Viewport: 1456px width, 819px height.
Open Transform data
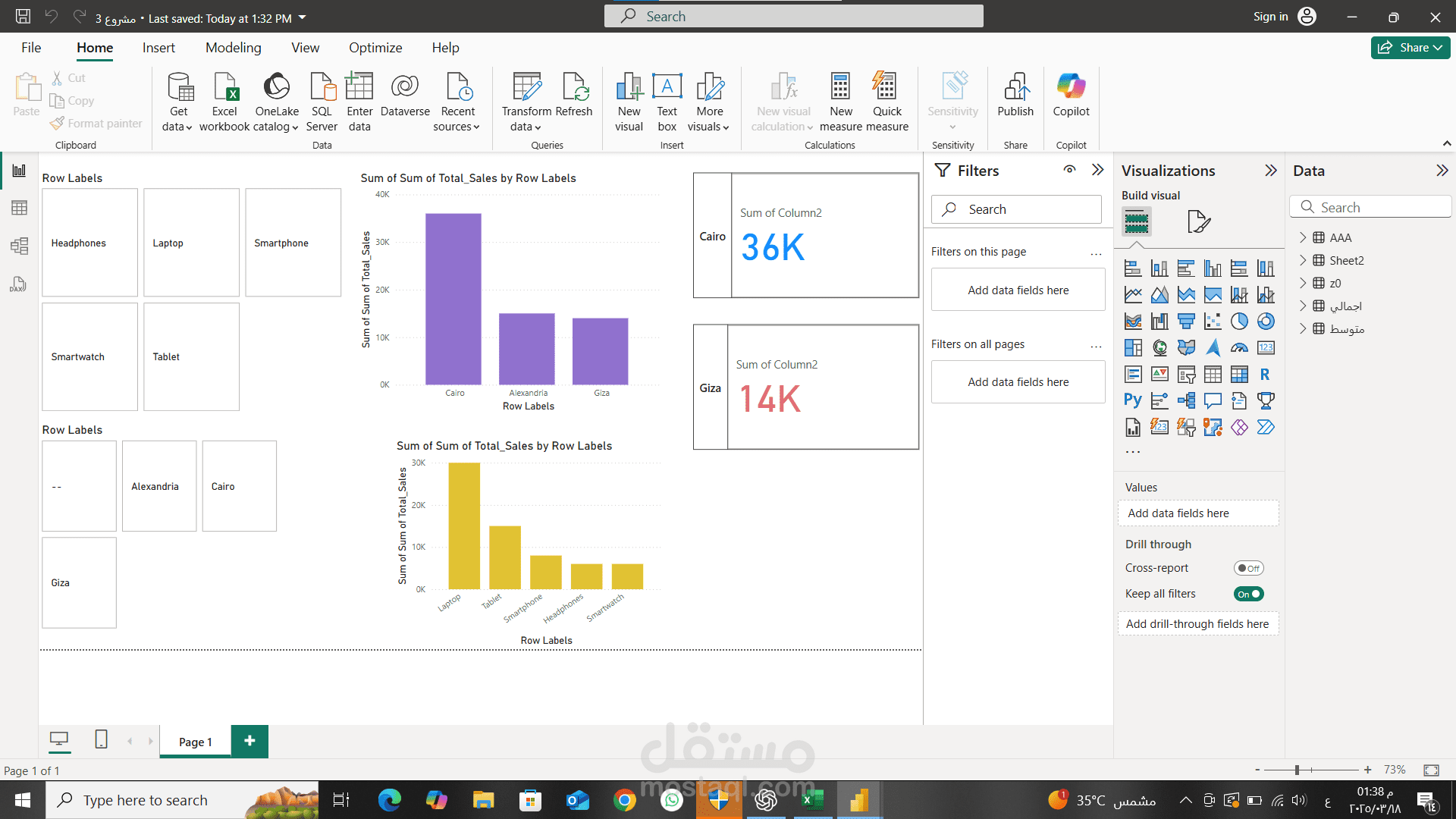(x=526, y=102)
